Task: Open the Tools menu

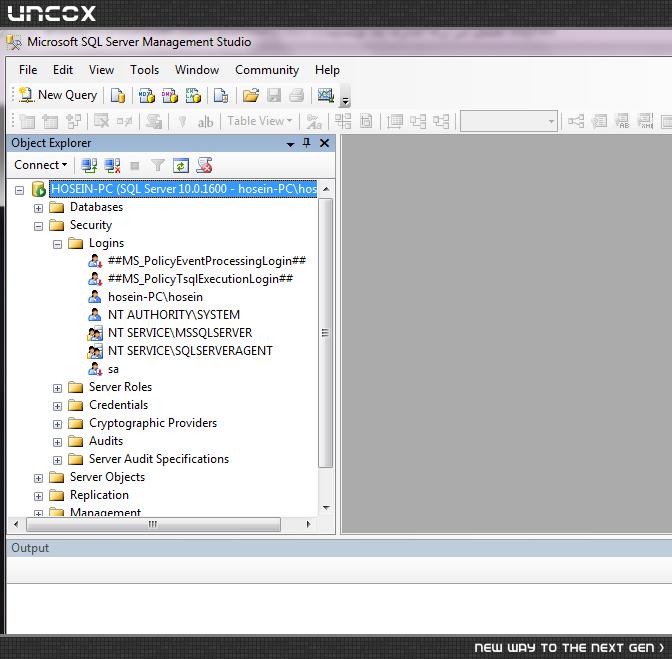Action: coord(144,70)
